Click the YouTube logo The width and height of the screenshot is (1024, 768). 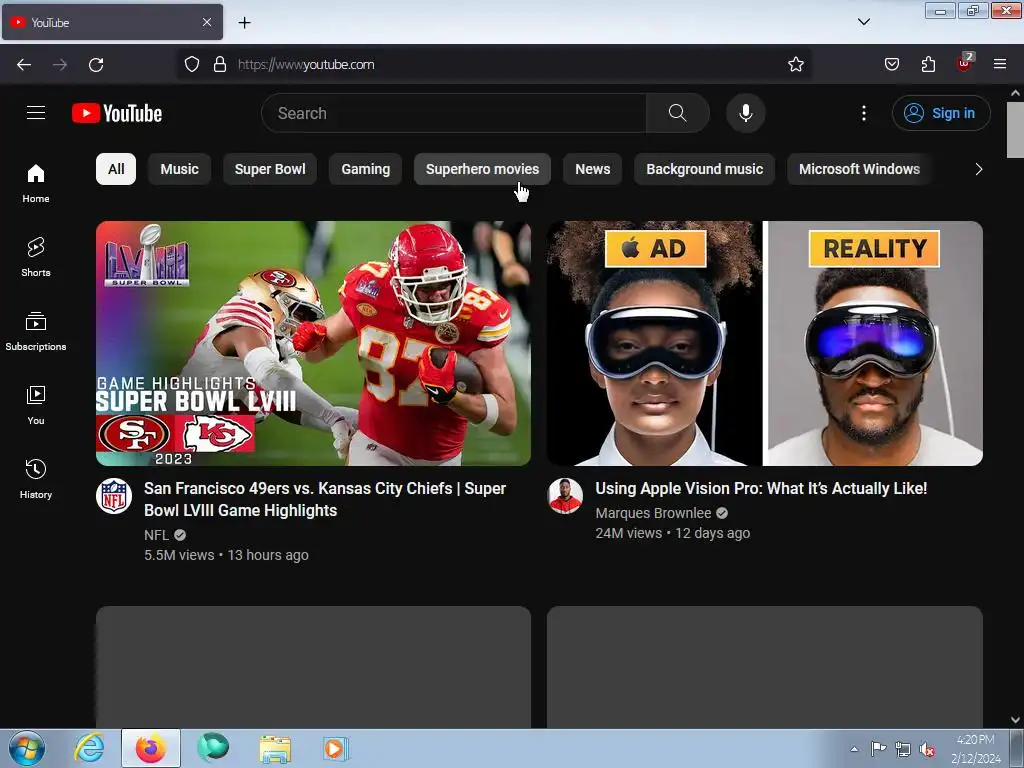(x=117, y=113)
